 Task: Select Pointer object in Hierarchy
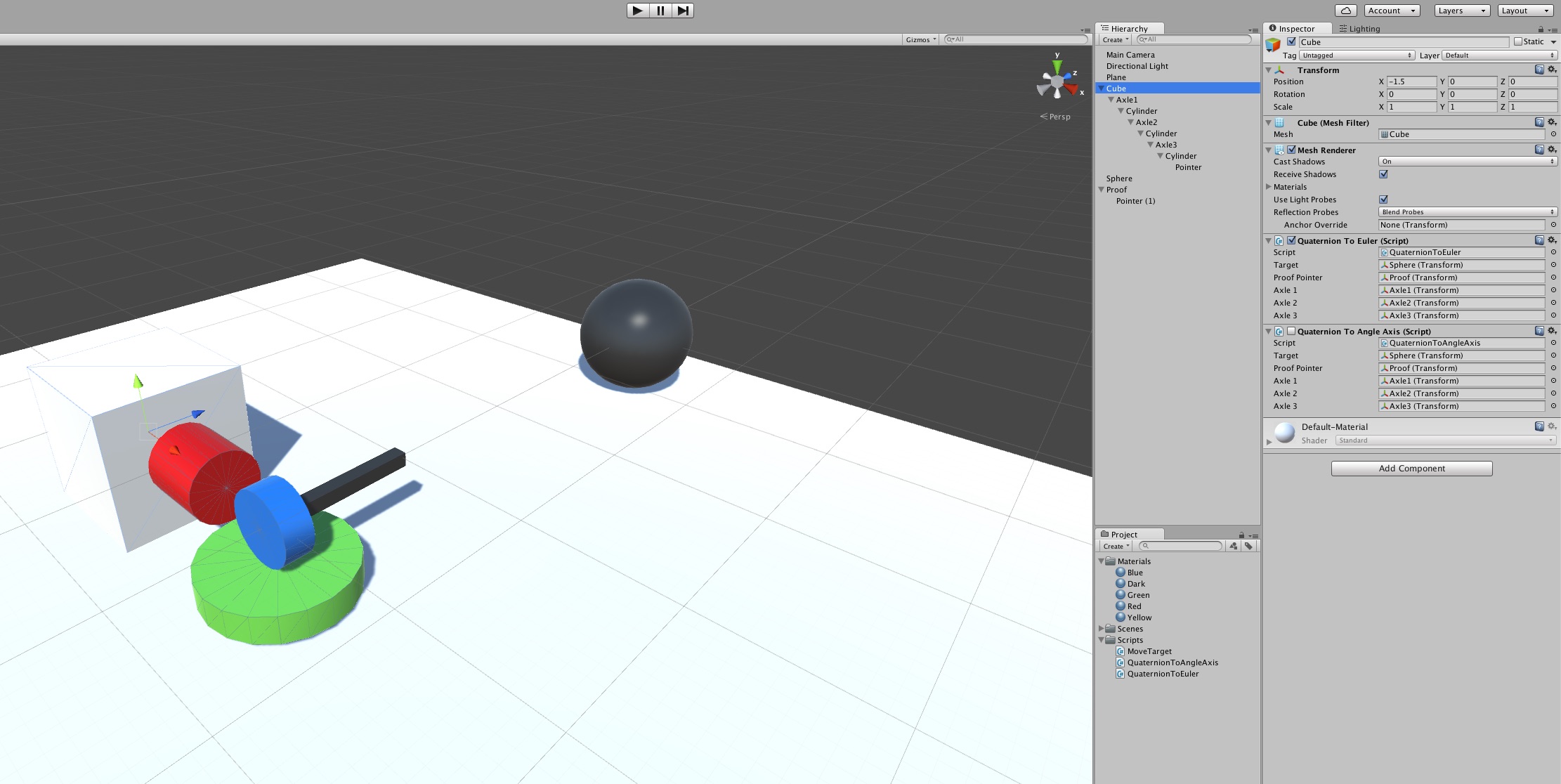click(1188, 167)
